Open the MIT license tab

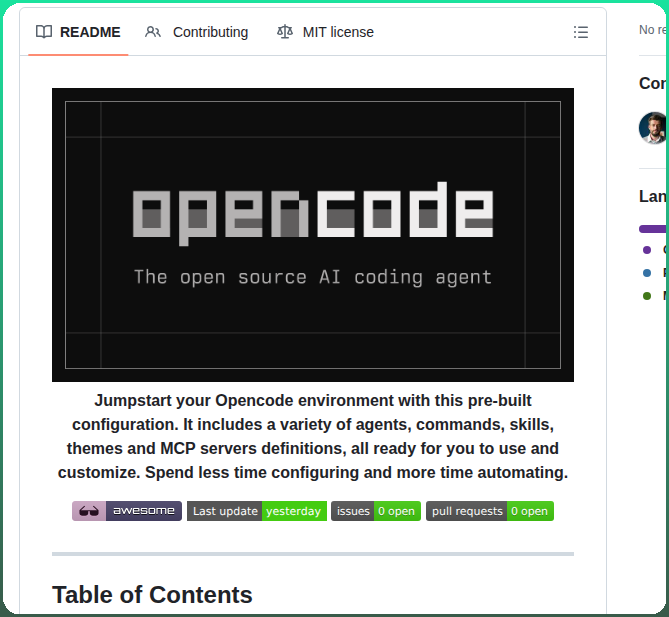click(x=325, y=32)
